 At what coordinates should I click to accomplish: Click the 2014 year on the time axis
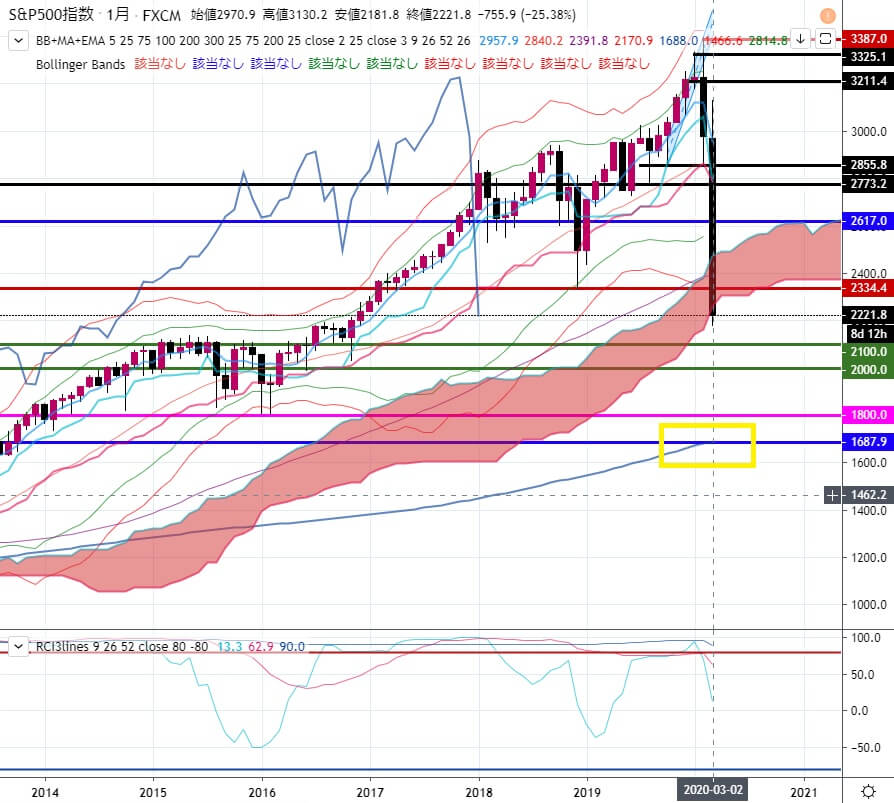tap(45, 792)
